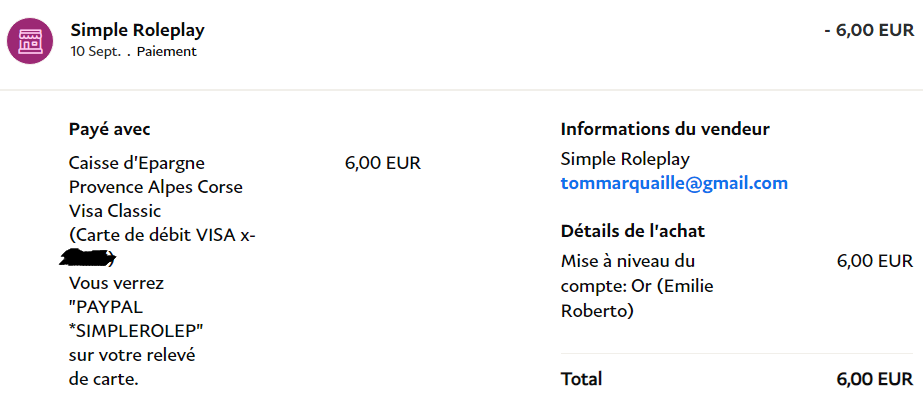Click the Visa Classic card name
The width and height of the screenshot is (923, 417).
point(115,211)
